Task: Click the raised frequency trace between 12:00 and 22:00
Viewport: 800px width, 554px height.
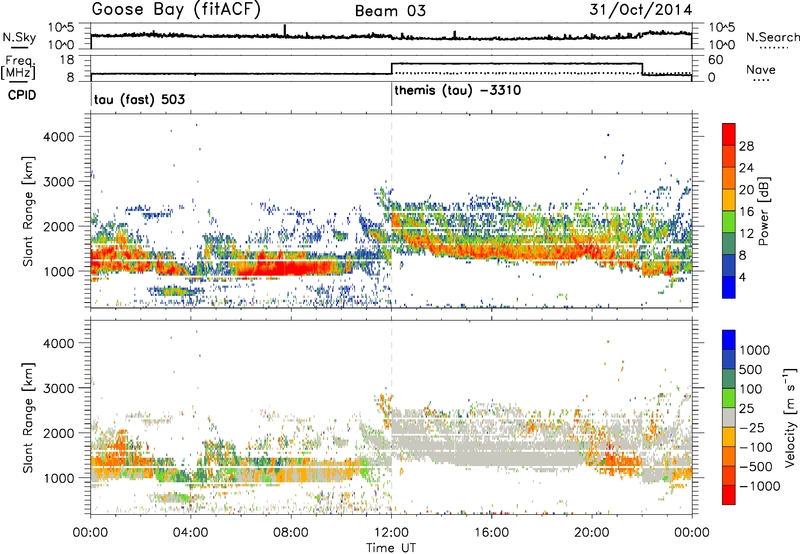Action: point(516,63)
